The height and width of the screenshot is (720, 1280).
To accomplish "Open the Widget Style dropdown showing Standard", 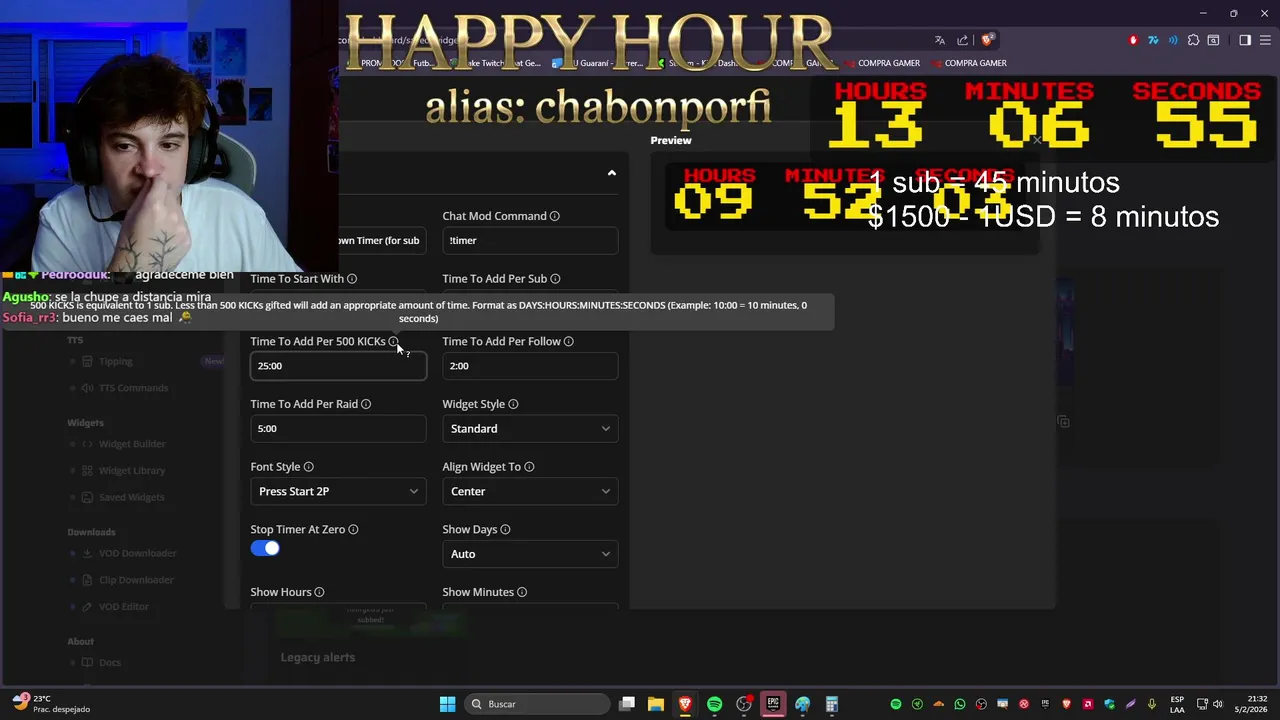I will point(530,429).
